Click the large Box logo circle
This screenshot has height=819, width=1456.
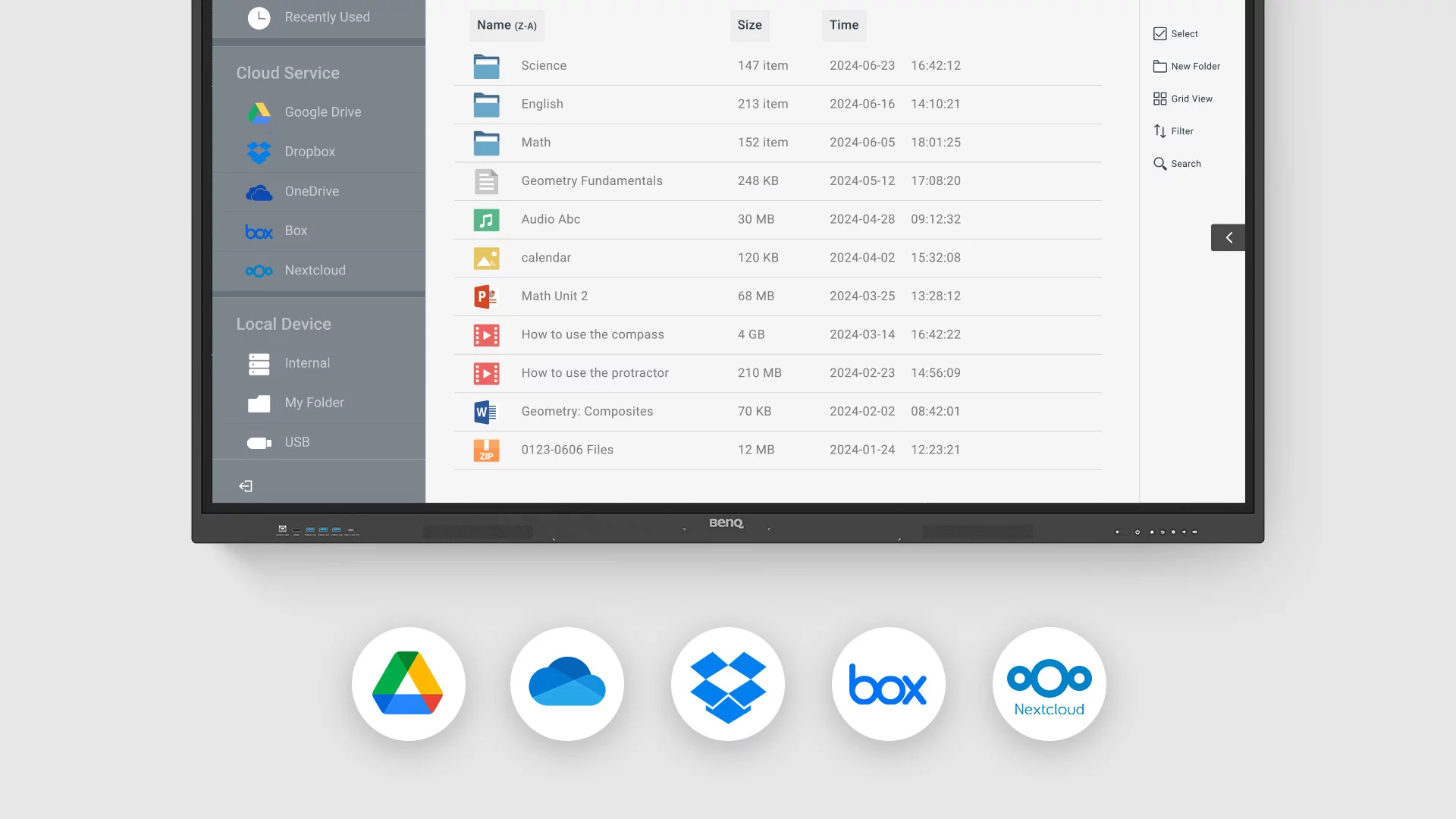[888, 684]
